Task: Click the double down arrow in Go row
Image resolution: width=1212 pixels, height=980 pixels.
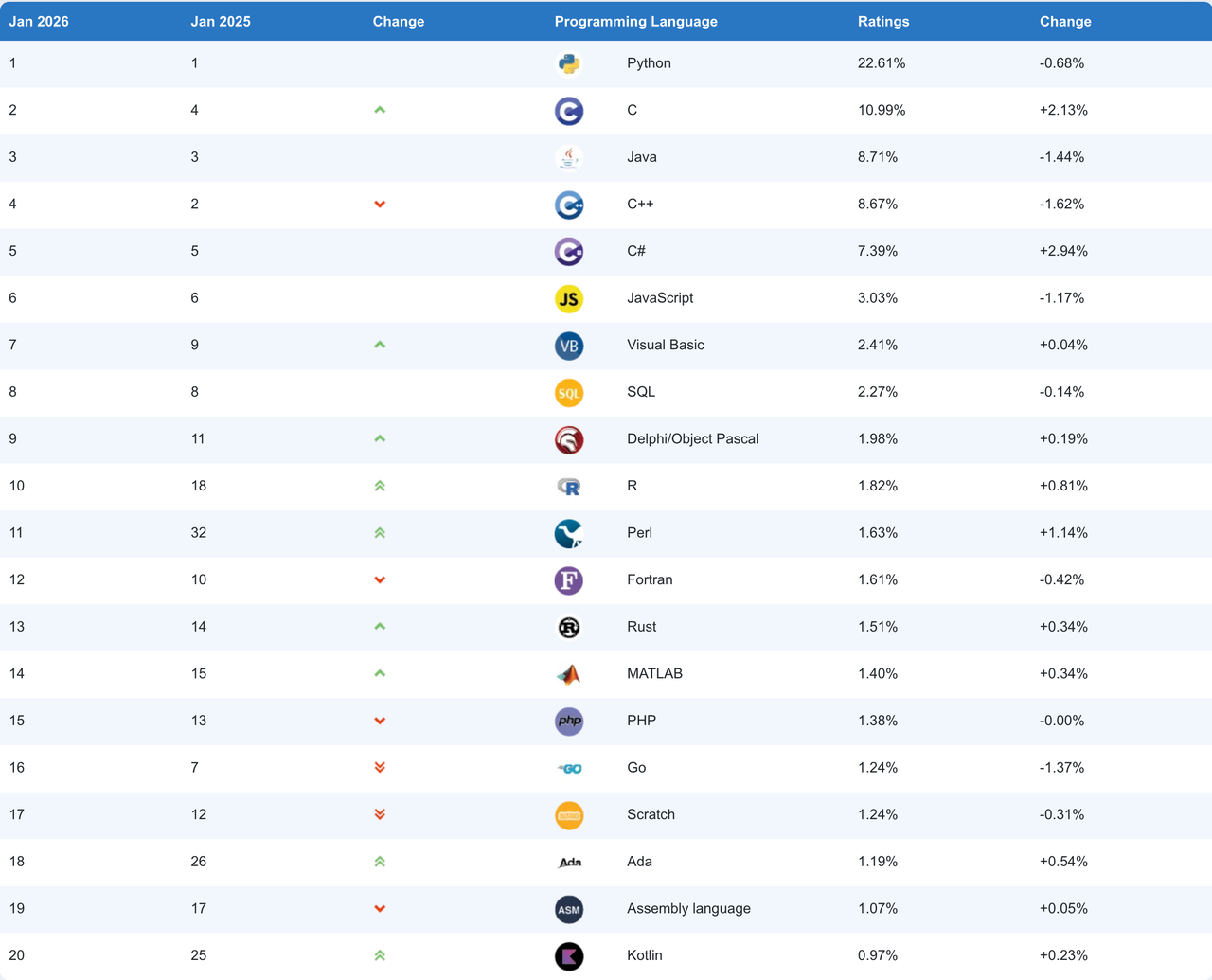Action: 380,768
